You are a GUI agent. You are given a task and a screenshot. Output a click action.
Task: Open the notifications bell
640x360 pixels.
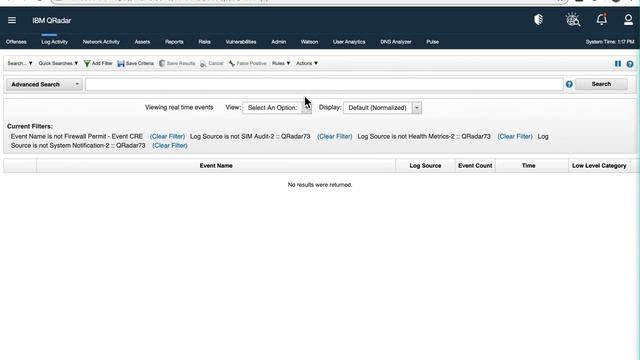(x=602, y=19)
